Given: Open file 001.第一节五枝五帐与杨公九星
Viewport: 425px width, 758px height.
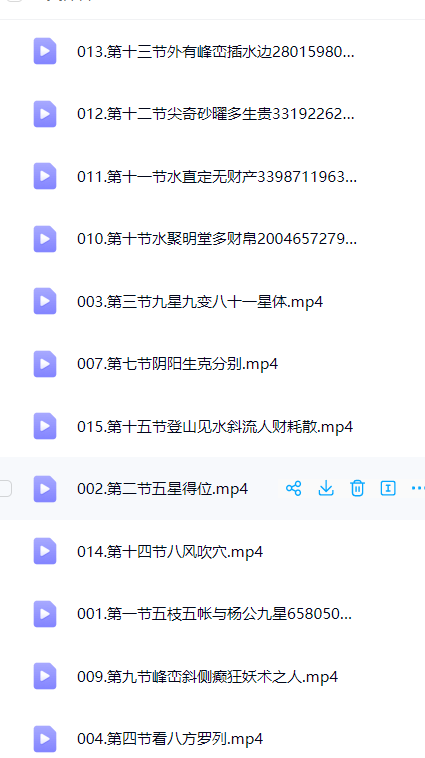Looking at the screenshot, I should pos(214,613).
